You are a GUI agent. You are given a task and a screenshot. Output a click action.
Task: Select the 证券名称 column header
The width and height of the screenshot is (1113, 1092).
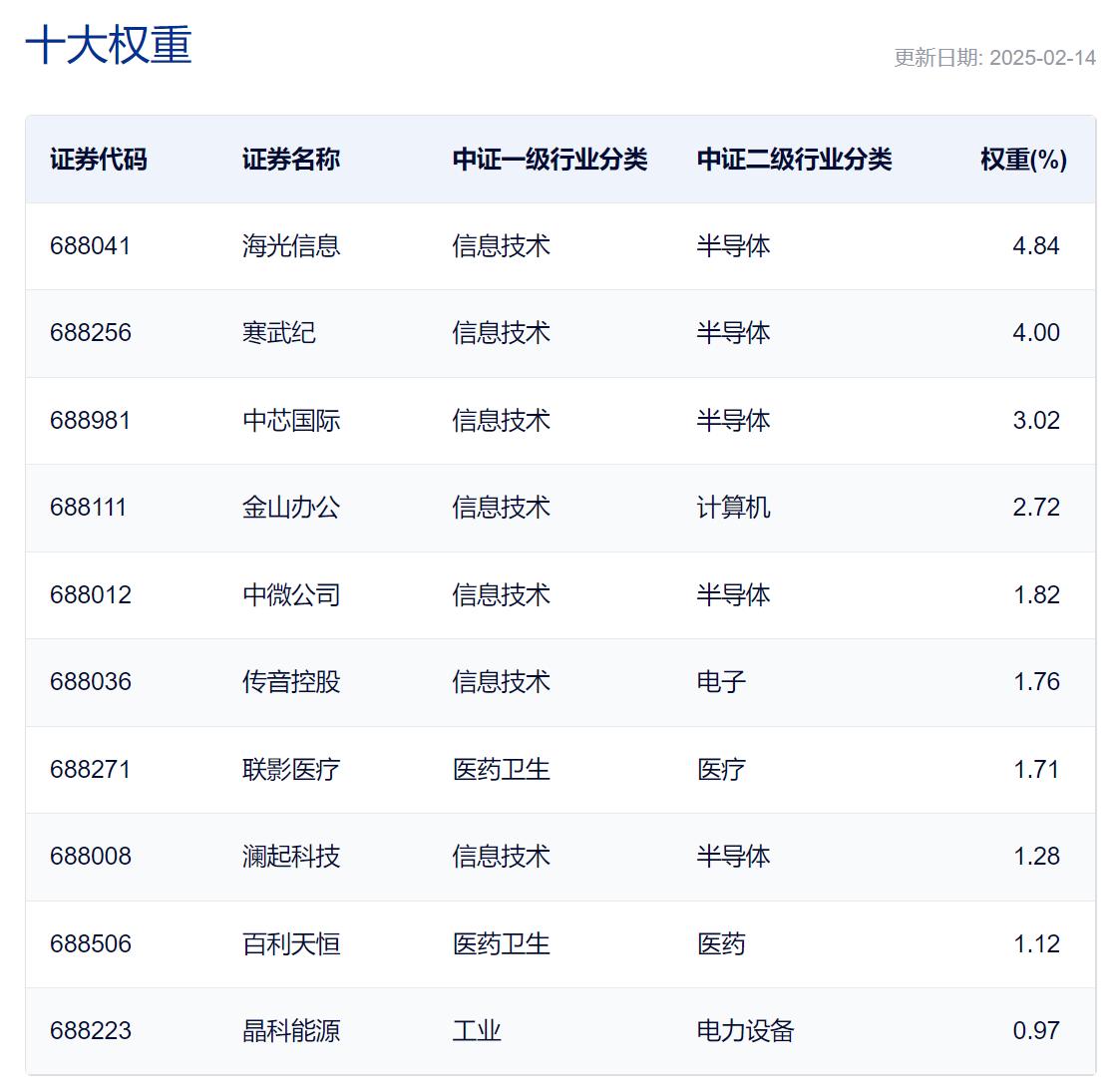(291, 159)
